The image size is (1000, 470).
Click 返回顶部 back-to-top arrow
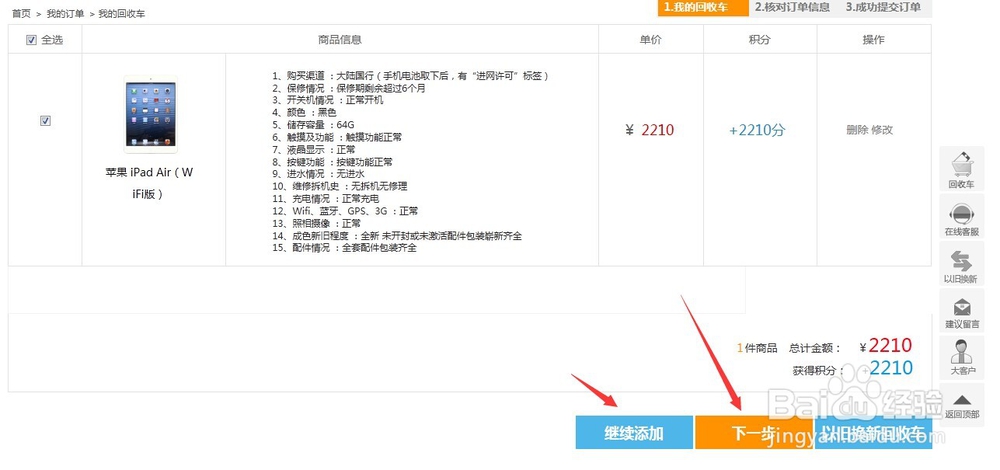click(961, 404)
